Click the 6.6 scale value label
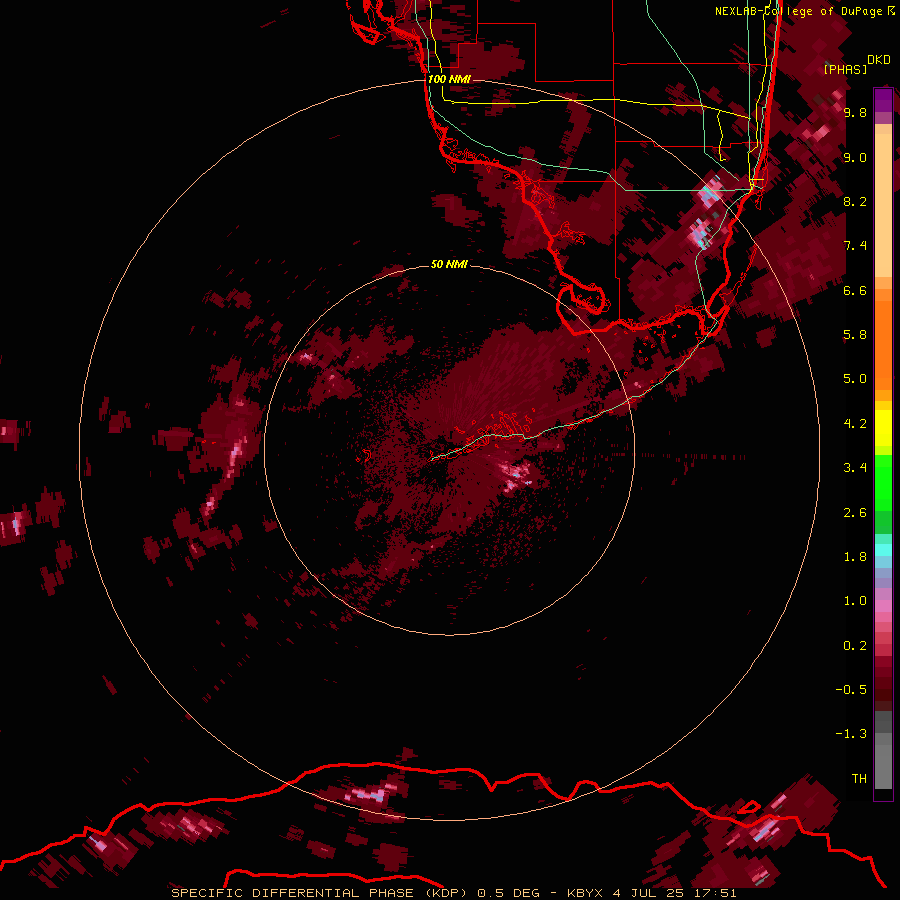 855,290
